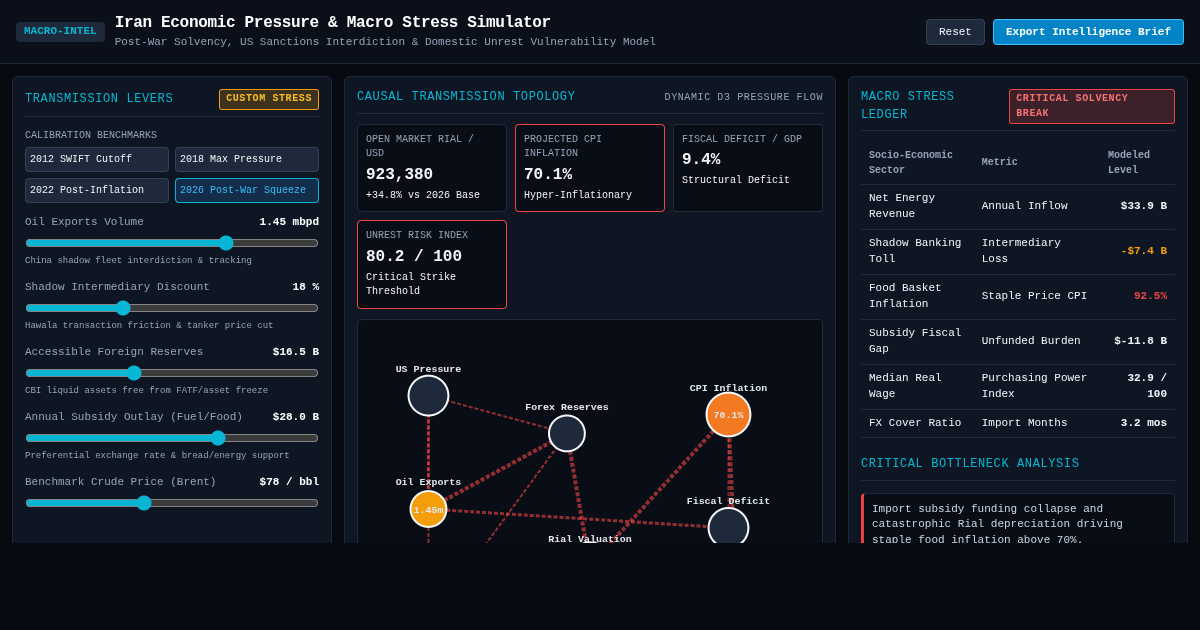
Task: Export the Intelligence Brief
Action: (1088, 32)
